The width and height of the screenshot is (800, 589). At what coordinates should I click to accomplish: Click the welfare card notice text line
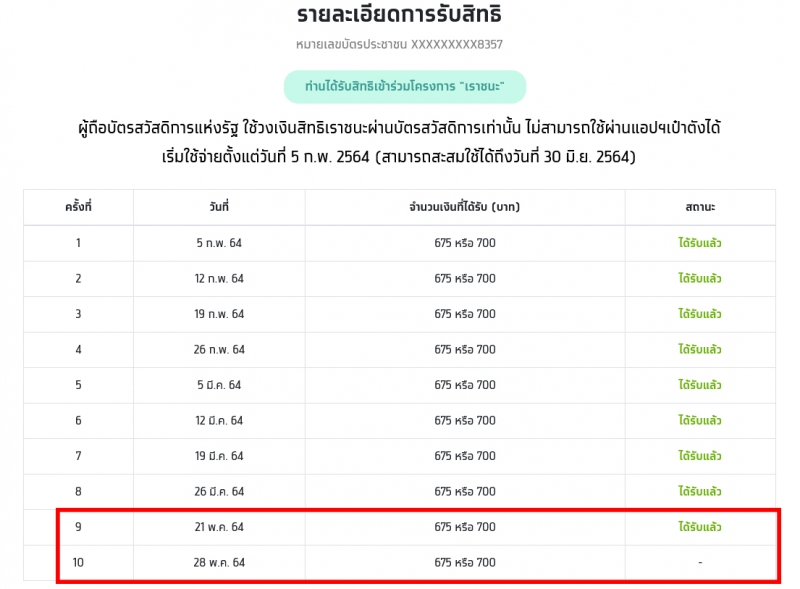coord(399,128)
